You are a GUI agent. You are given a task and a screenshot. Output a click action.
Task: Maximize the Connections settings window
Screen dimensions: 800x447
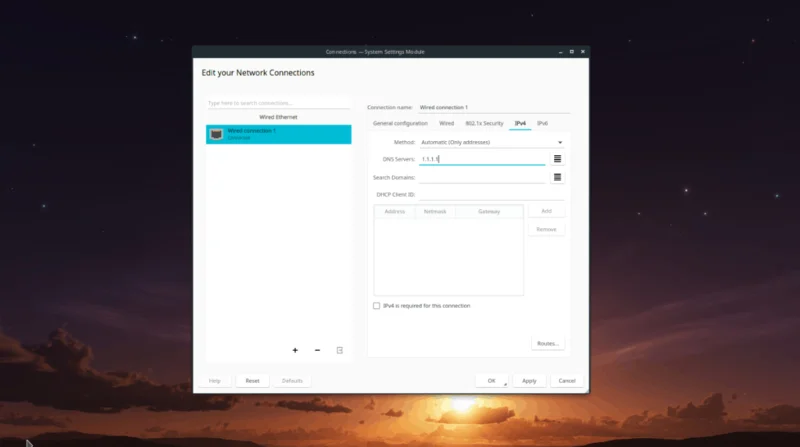[571, 52]
